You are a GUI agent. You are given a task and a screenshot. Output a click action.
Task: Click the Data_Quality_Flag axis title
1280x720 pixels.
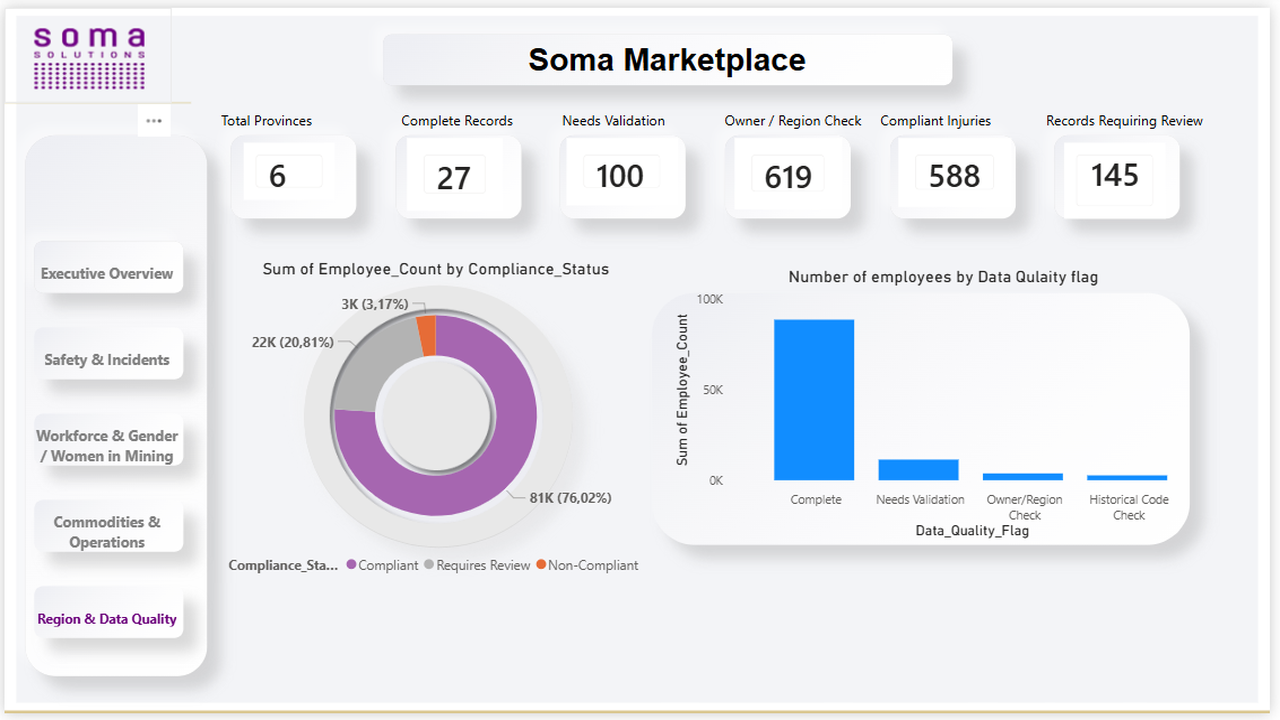pos(972,531)
